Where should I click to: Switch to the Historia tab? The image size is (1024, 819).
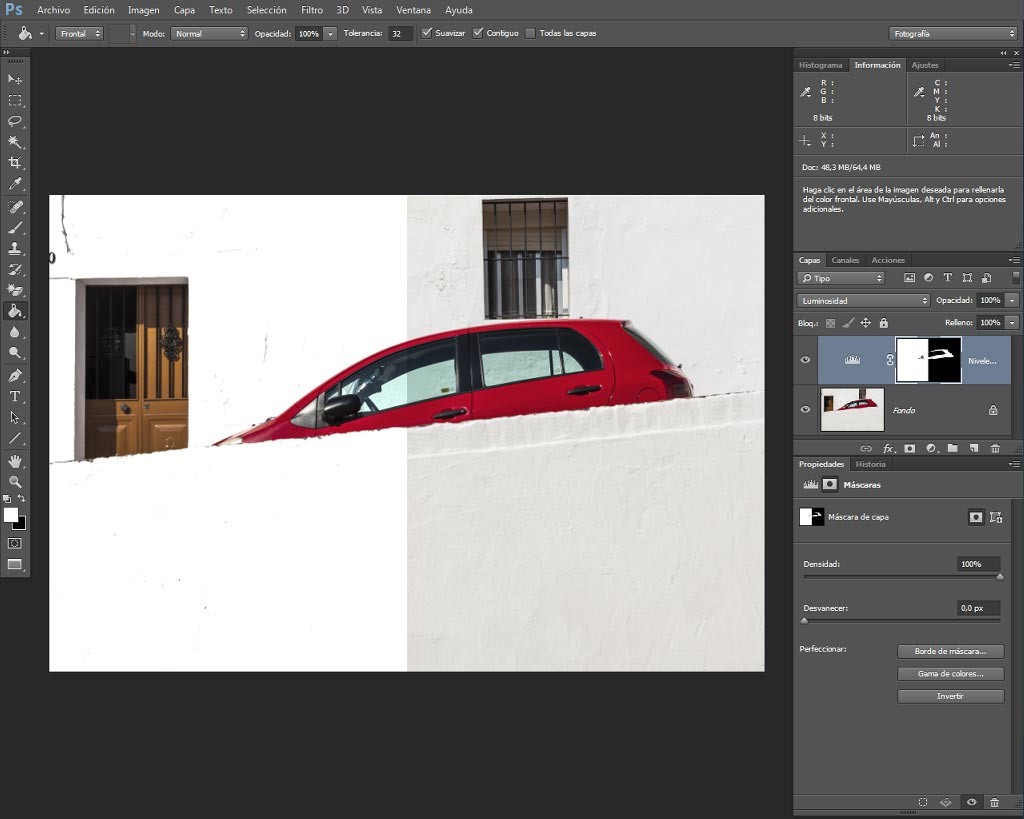[x=871, y=464]
